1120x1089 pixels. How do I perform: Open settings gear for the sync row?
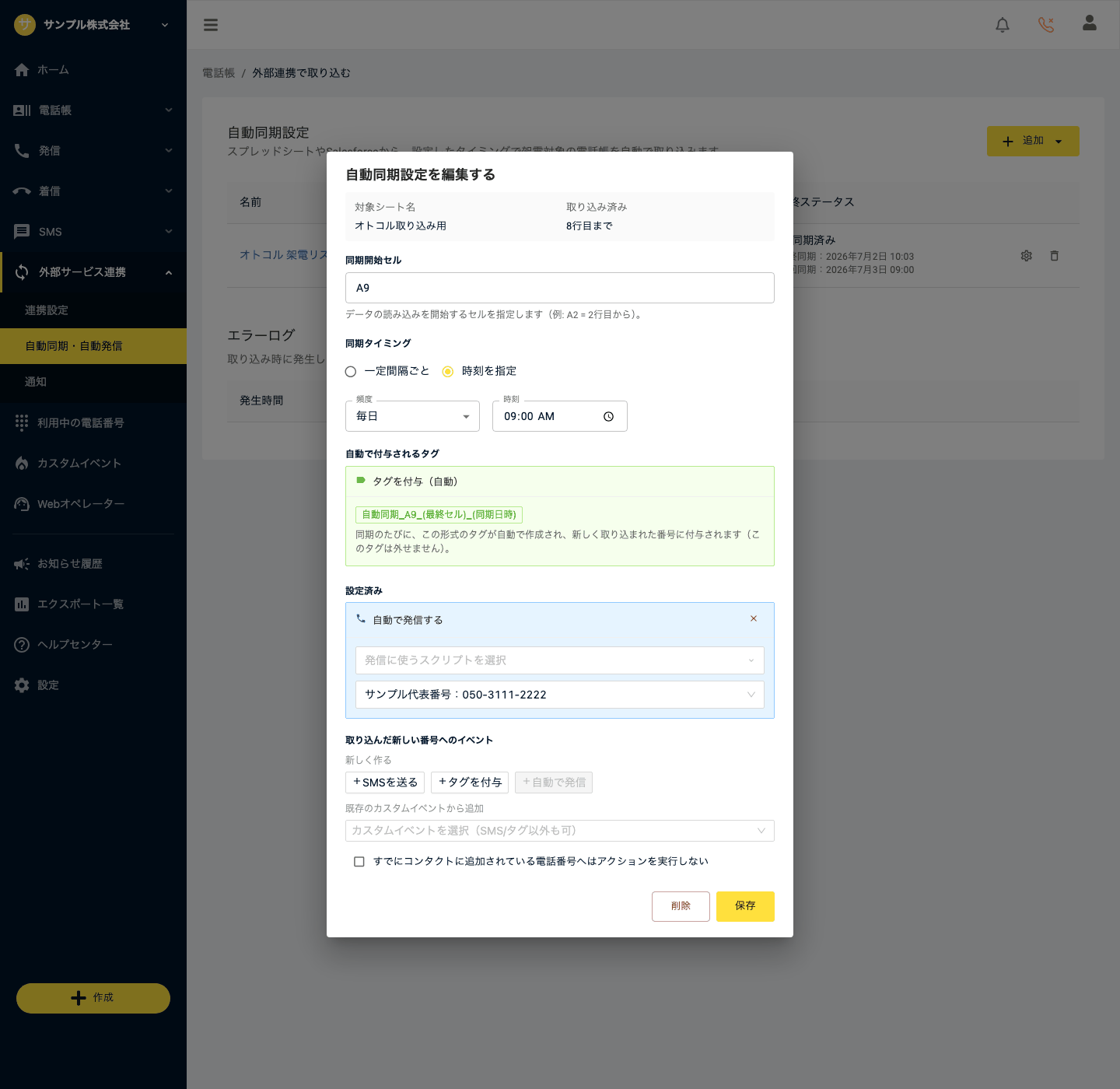[1027, 256]
